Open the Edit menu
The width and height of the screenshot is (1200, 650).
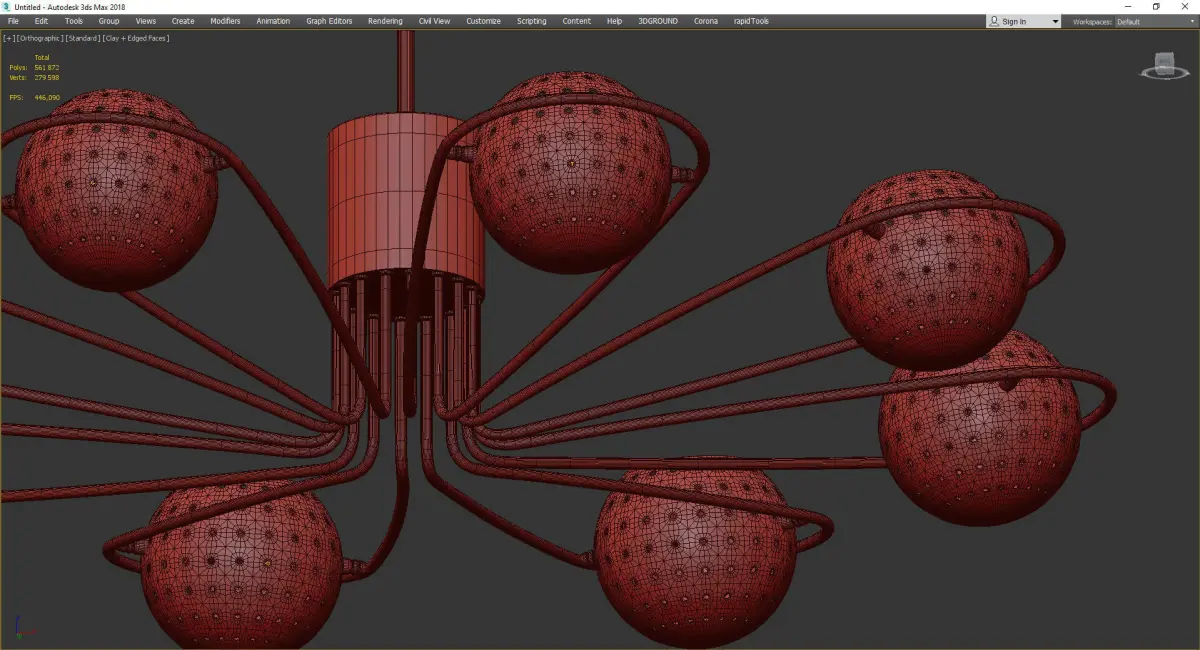click(x=41, y=21)
